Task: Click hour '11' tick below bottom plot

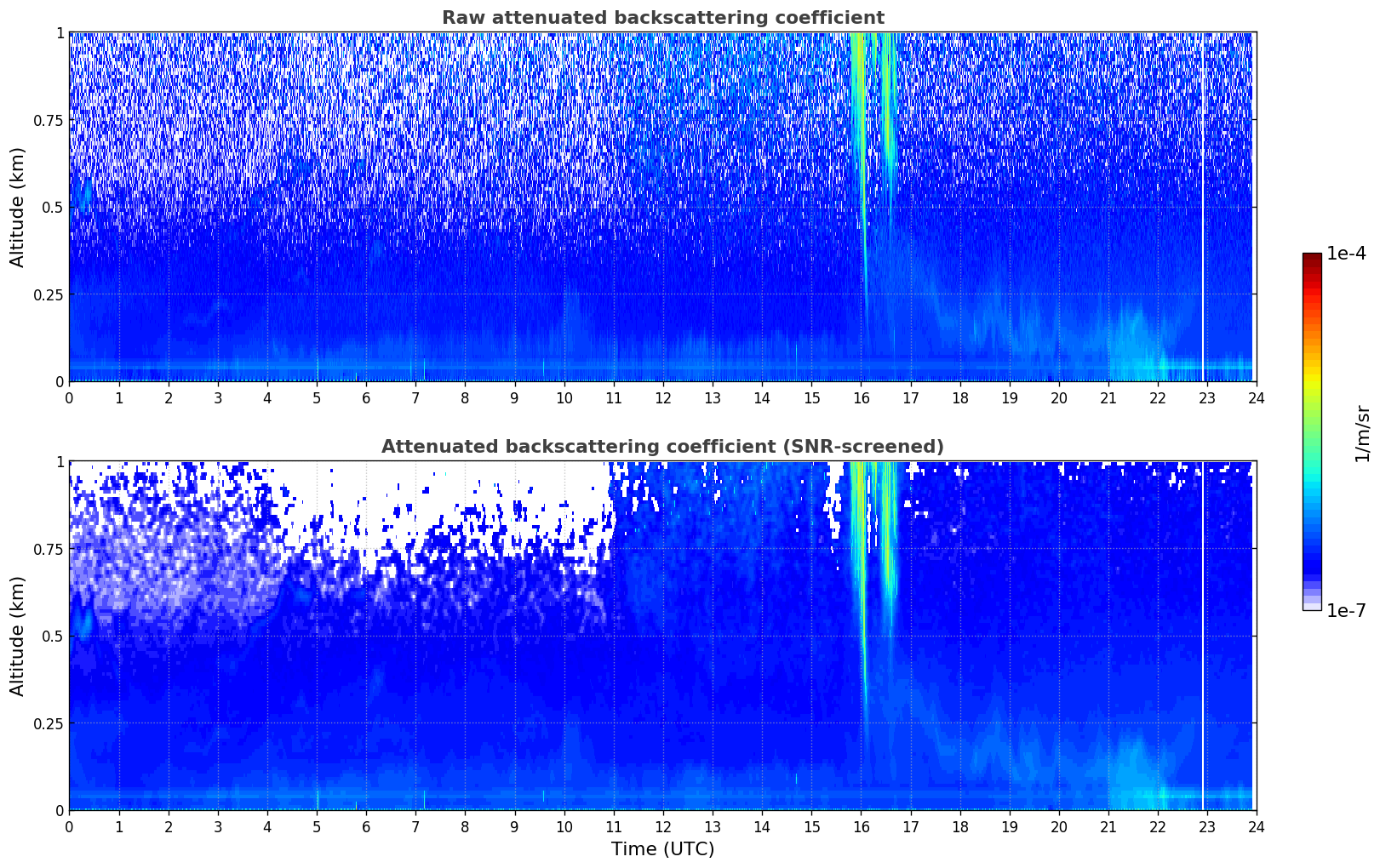Action: 613,826
